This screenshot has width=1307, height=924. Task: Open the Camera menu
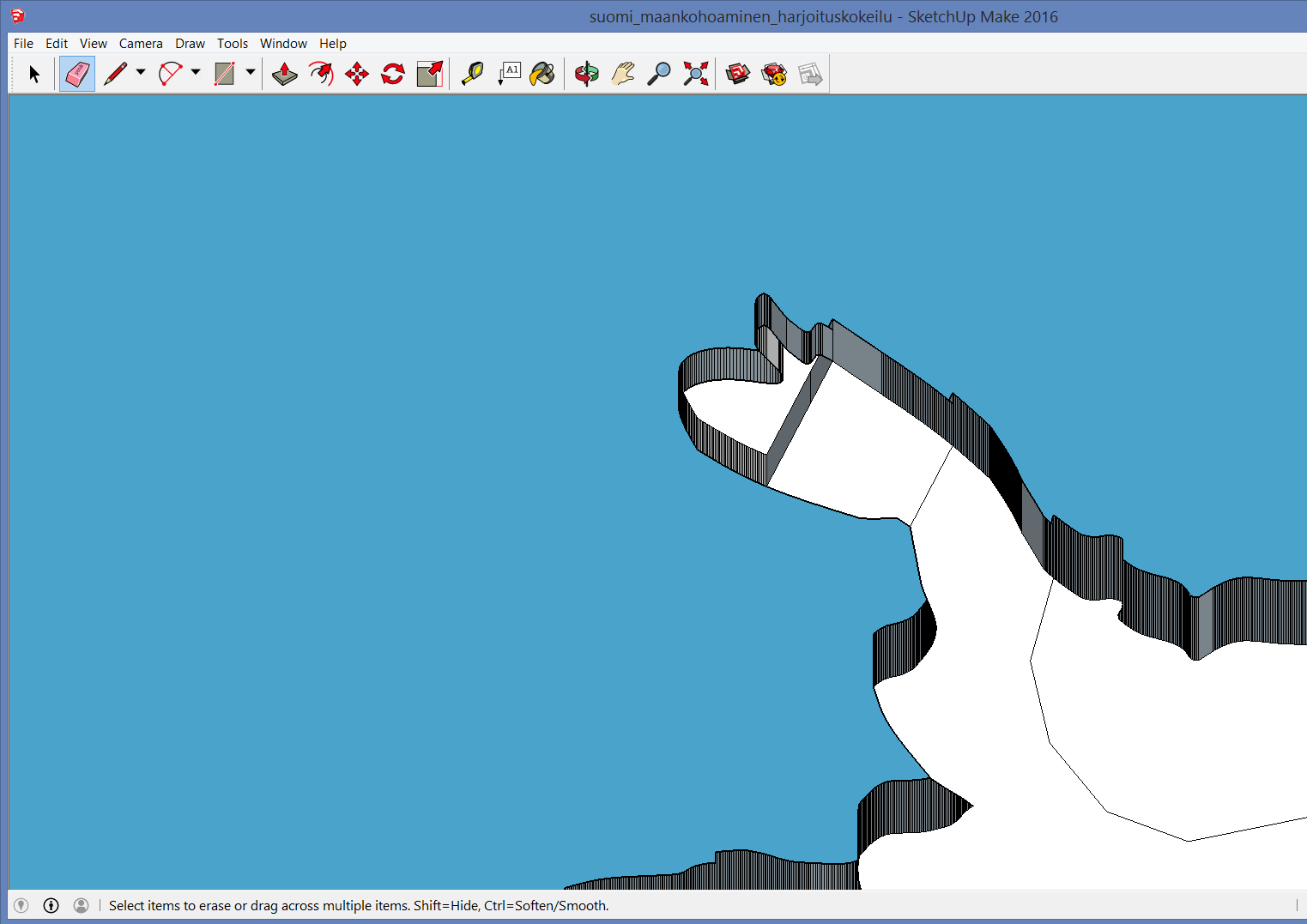[x=141, y=44]
